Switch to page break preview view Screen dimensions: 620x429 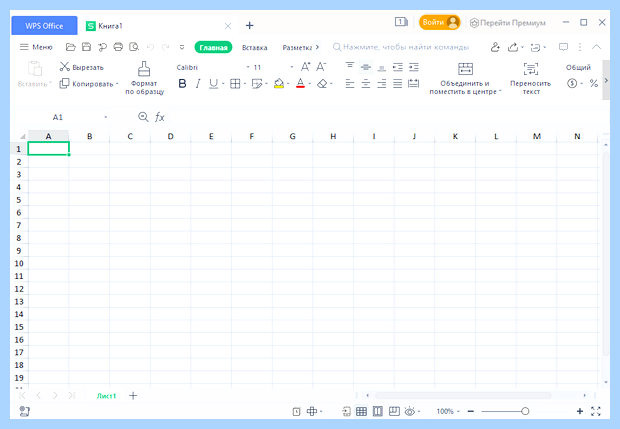tap(378, 411)
